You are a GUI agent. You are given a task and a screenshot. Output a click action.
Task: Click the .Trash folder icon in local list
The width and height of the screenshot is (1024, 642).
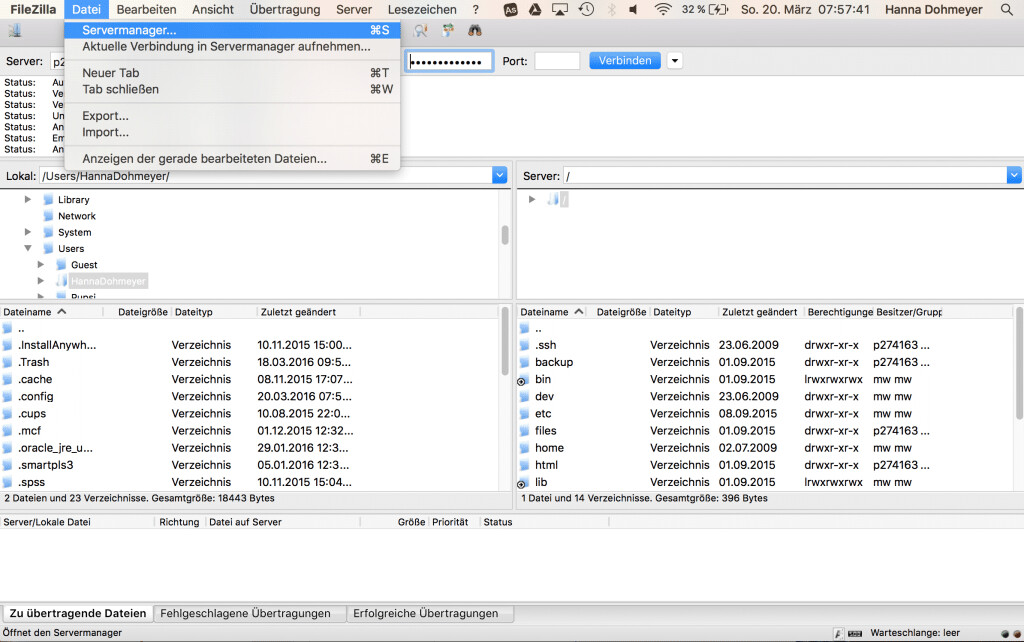7,362
